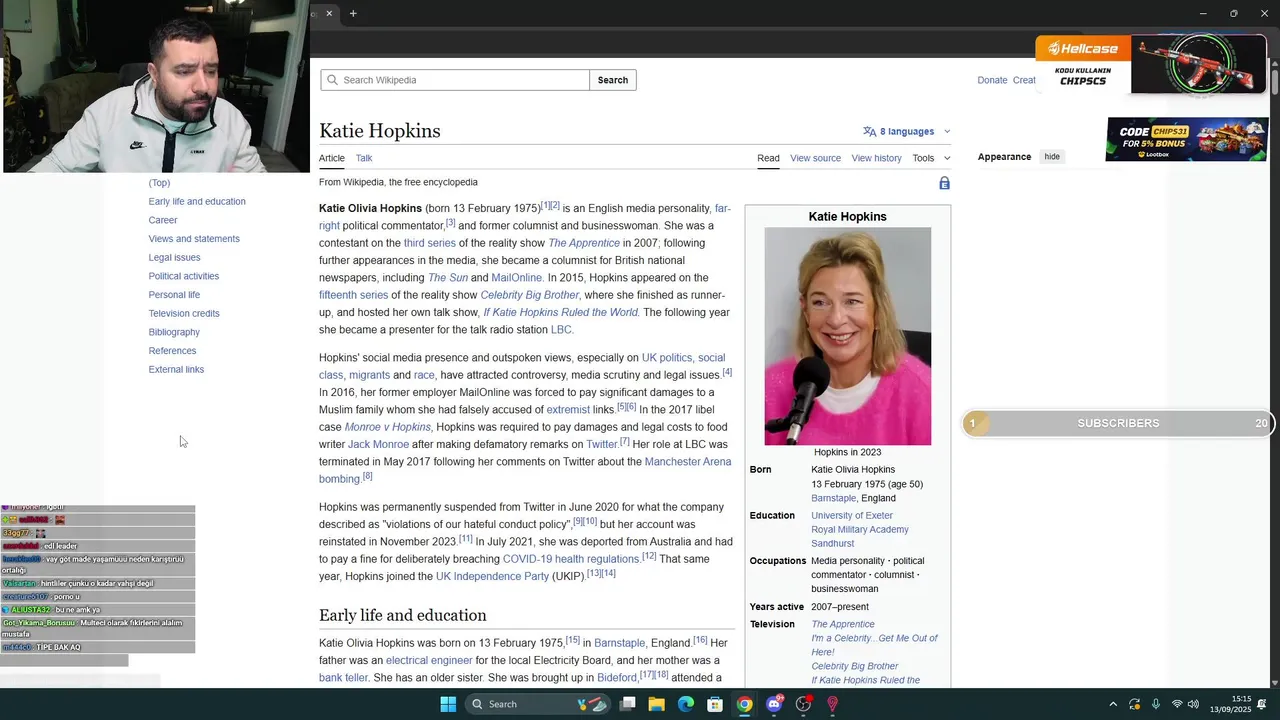Switch to the Chrome taskbar icon
This screenshot has width=1280, height=720.
coord(744,704)
